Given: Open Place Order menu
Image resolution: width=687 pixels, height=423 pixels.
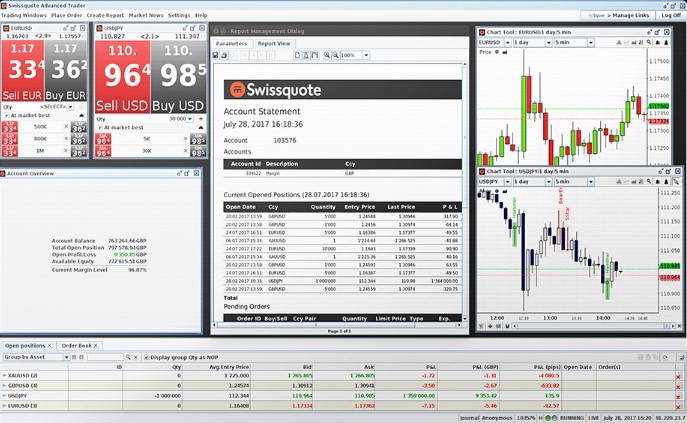Looking at the screenshot, I should (x=67, y=15).
